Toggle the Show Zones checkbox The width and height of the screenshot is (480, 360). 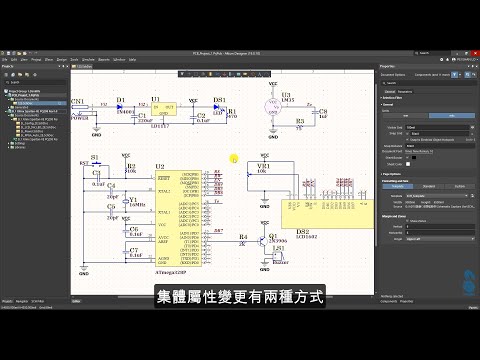(x=407, y=221)
